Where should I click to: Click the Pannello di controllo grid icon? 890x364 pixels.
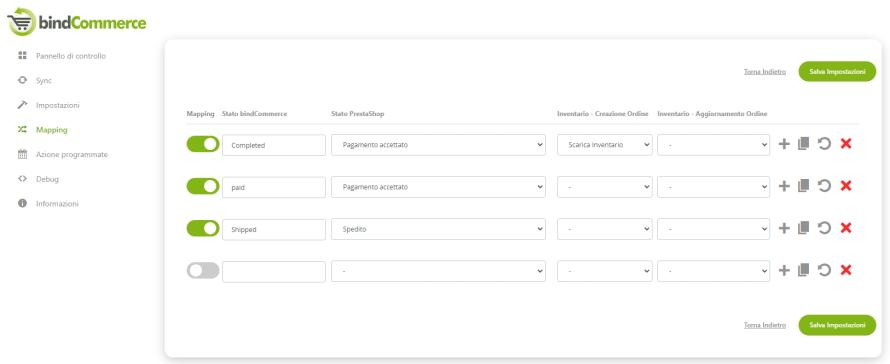[x=22, y=56]
